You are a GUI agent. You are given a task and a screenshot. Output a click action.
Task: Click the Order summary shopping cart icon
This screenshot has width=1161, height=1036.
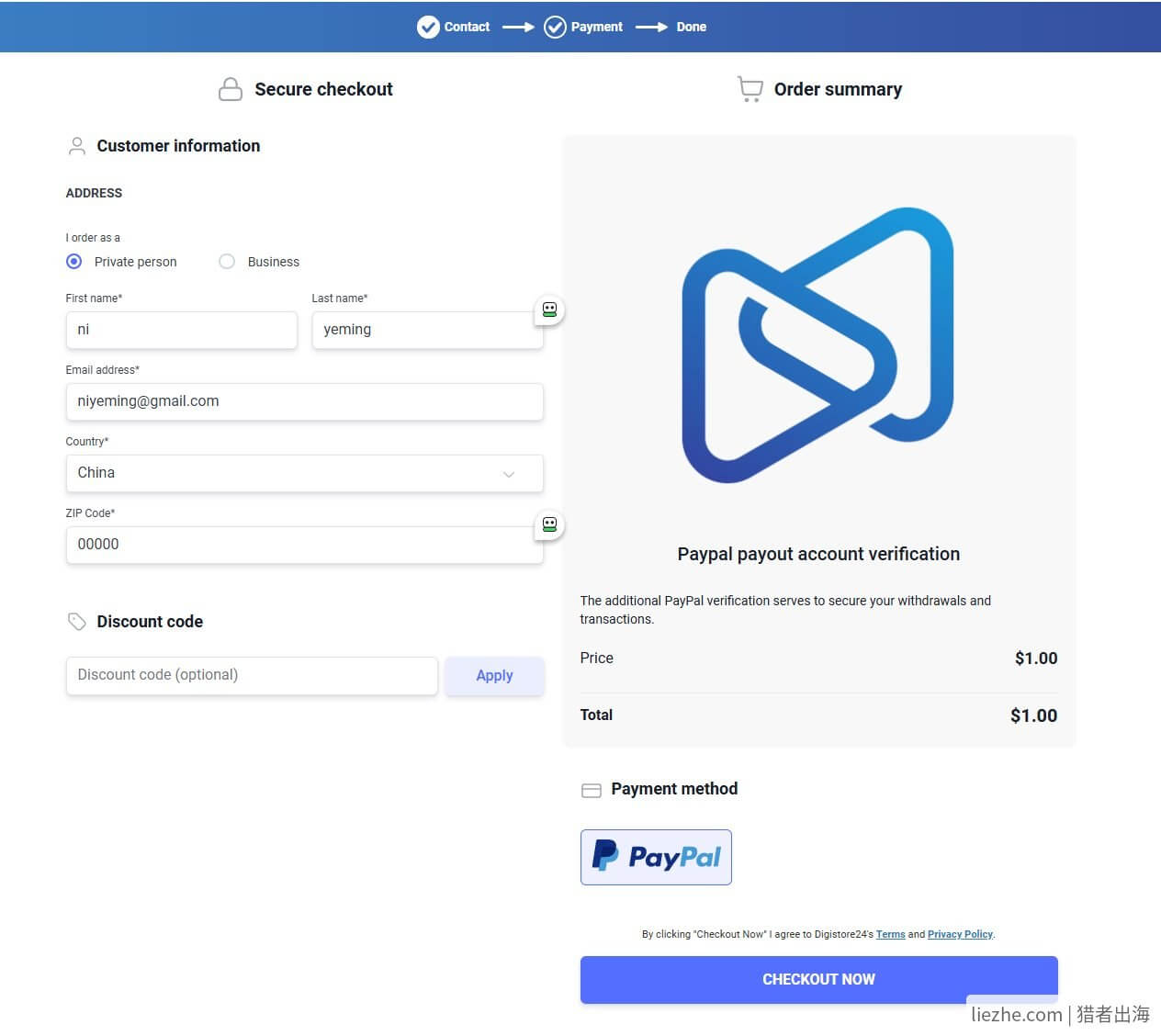coord(750,89)
